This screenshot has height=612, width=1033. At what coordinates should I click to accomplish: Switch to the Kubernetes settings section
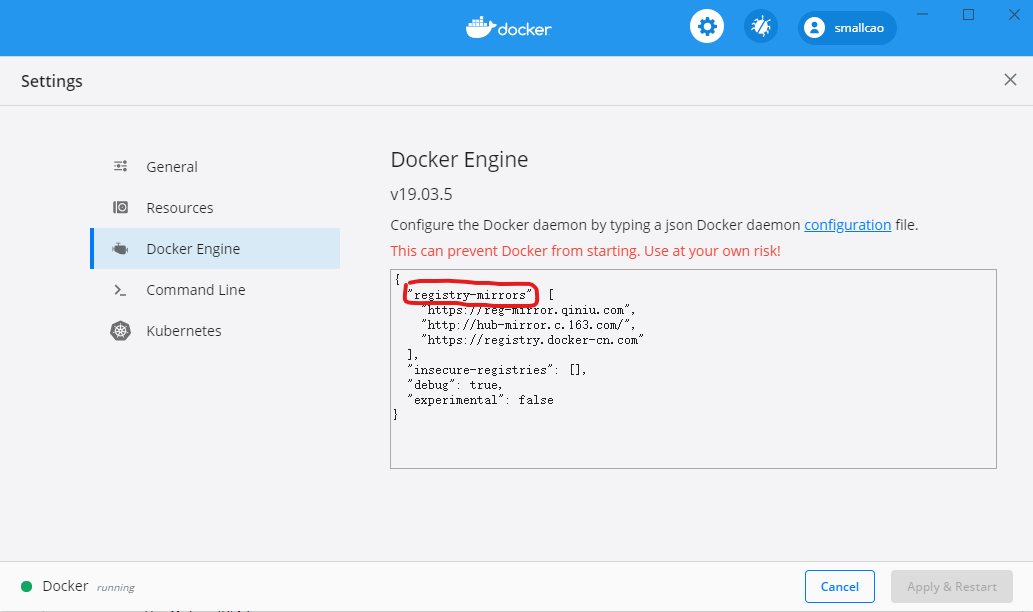coord(186,330)
